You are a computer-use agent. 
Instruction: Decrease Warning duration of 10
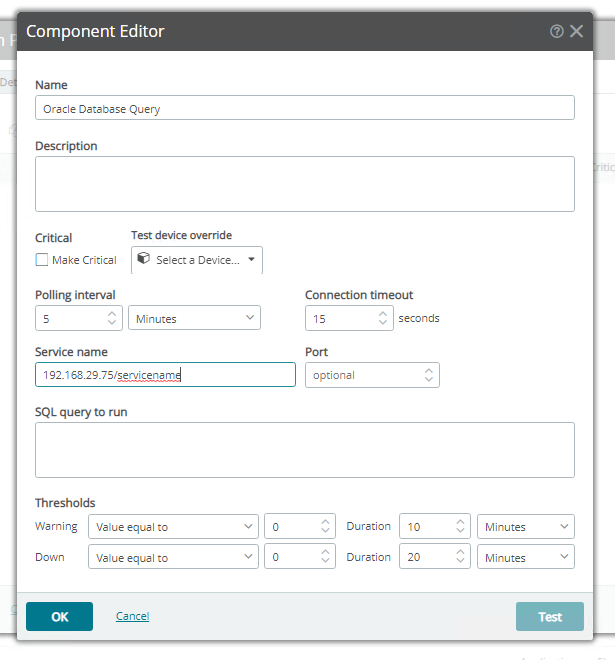460,530
